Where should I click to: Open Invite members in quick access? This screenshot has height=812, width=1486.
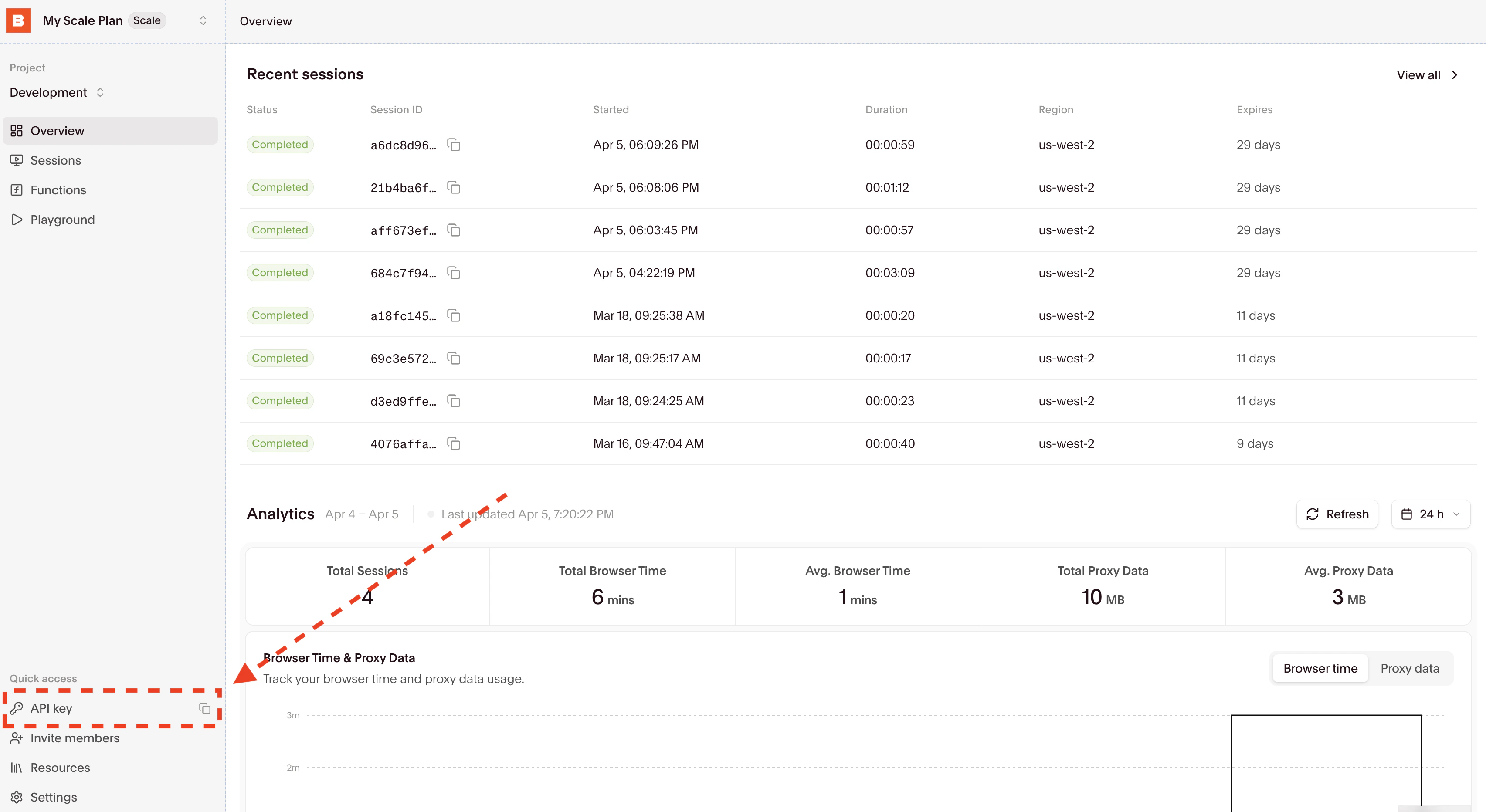click(x=75, y=738)
